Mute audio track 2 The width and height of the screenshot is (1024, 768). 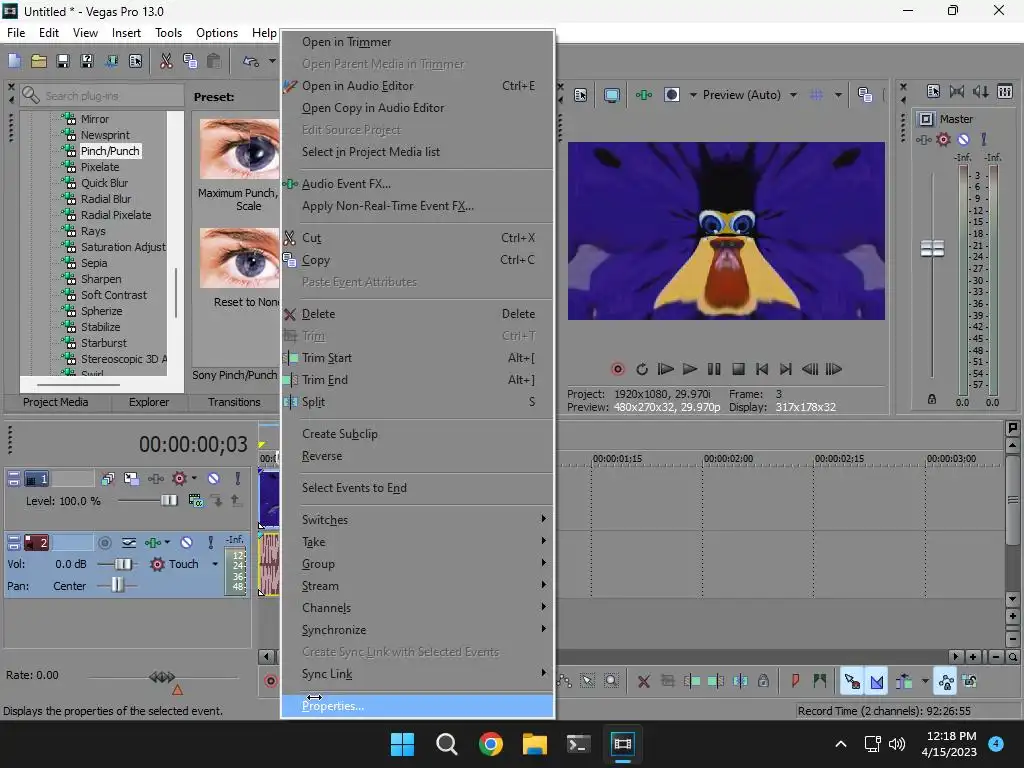click(x=186, y=543)
